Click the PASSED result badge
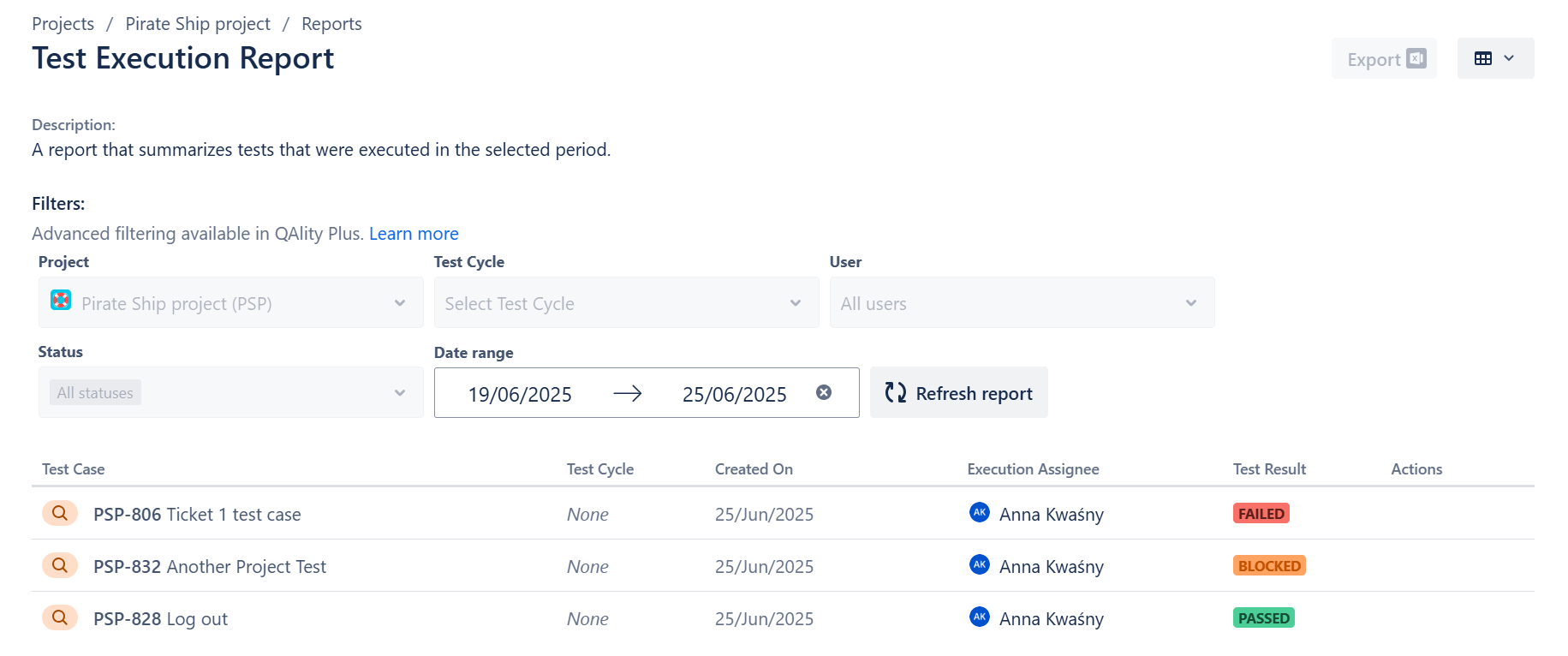Viewport: 1568px width, 656px height. point(1264,617)
